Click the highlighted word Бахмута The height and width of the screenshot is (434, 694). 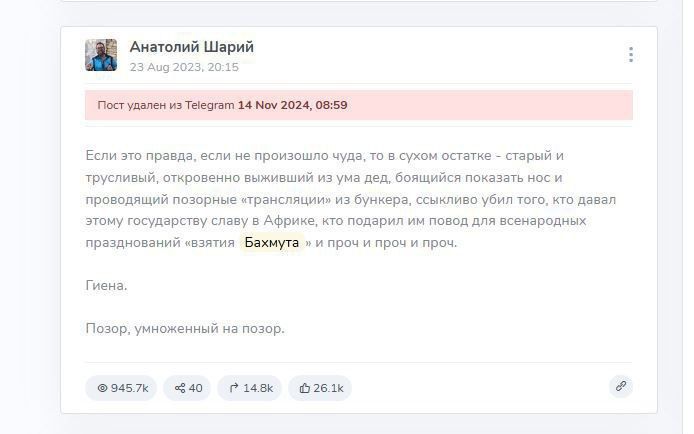coord(272,242)
